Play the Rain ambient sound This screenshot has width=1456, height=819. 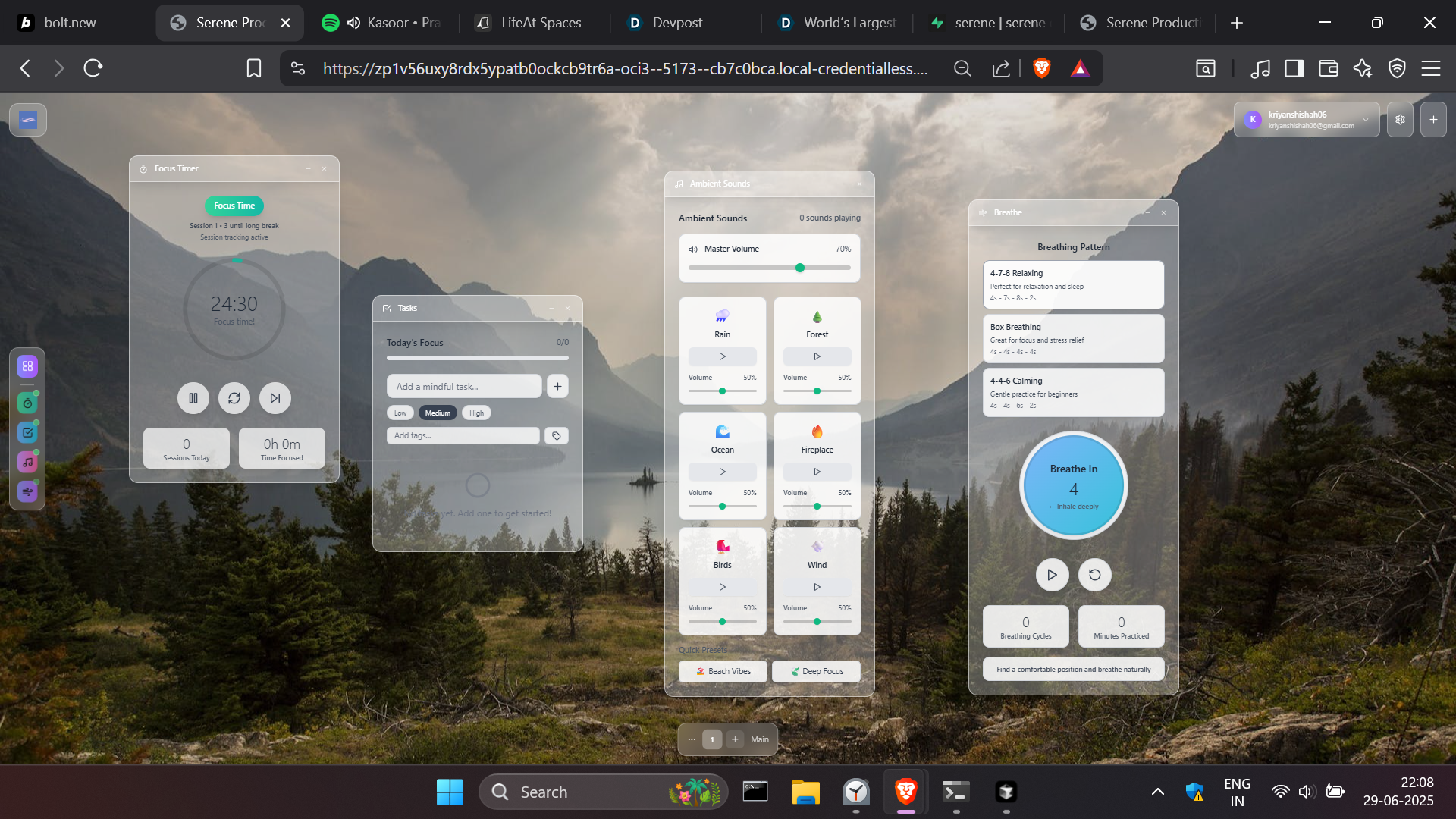722,356
